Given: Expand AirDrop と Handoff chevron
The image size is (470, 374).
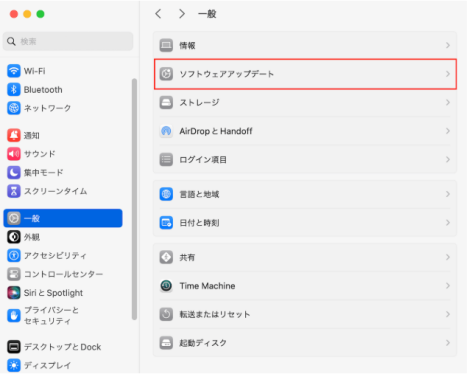Looking at the screenshot, I should pyautogui.click(x=448, y=131).
